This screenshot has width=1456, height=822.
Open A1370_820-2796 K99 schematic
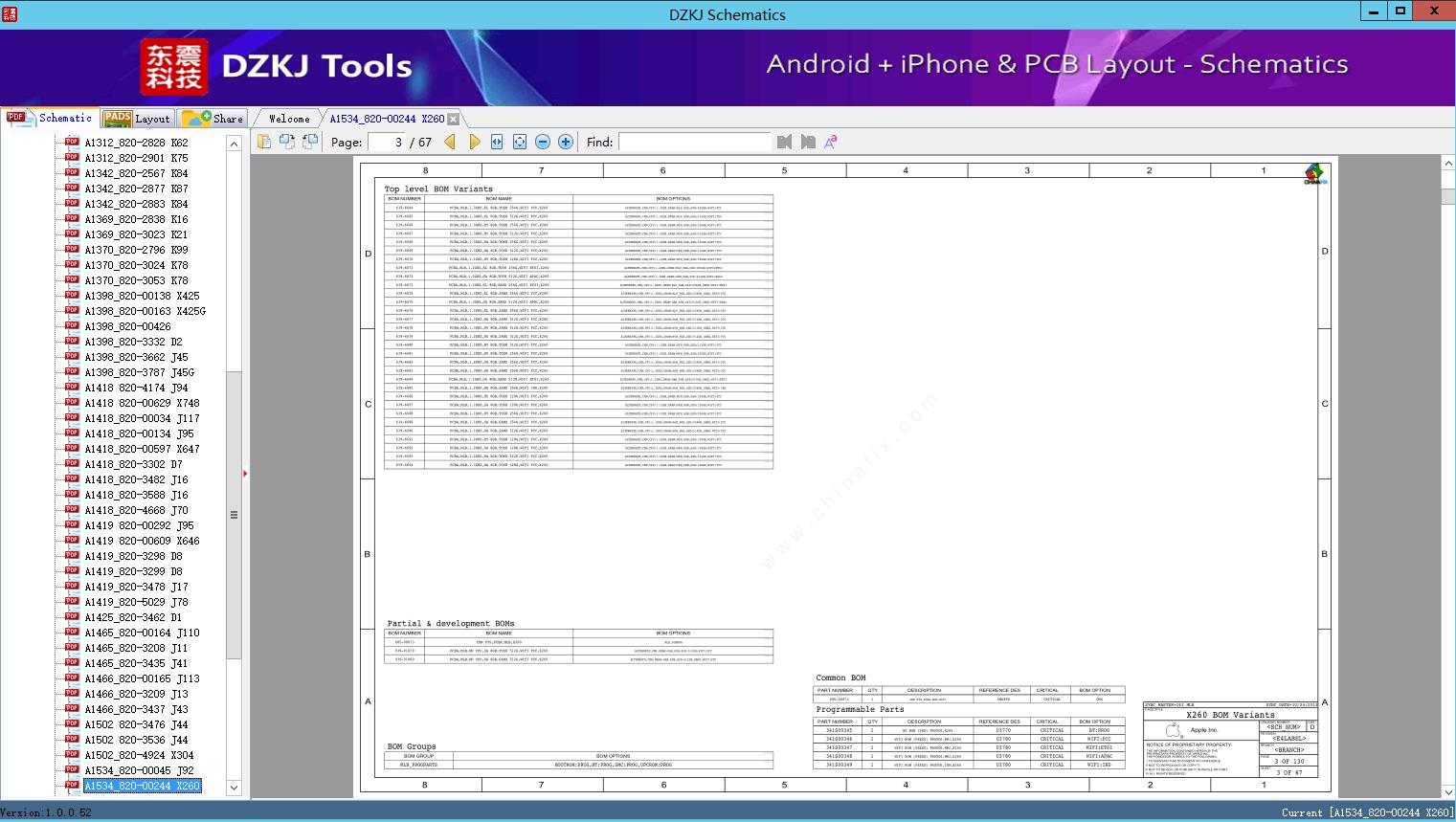[136, 250]
